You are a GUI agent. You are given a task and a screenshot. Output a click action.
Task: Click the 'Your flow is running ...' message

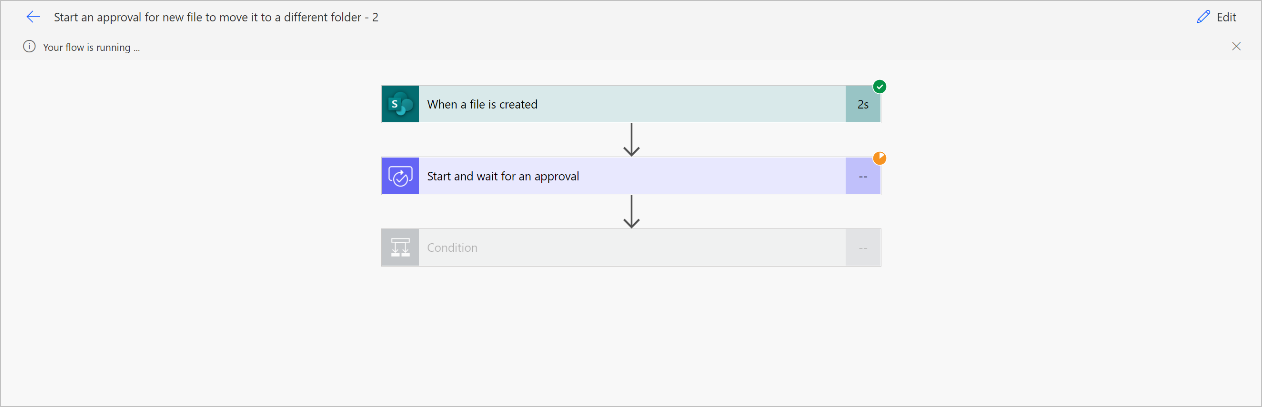(91, 47)
